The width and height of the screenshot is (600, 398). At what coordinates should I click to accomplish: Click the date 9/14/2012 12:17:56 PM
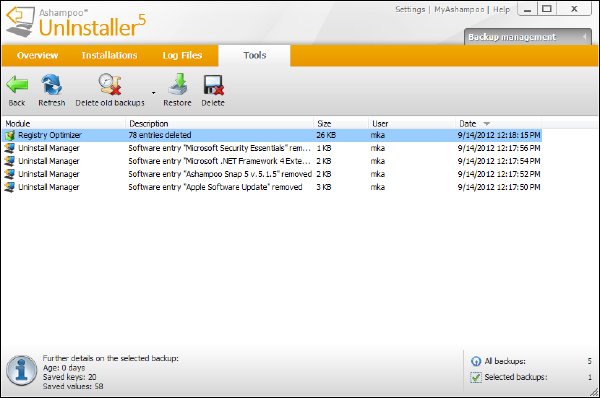499,148
